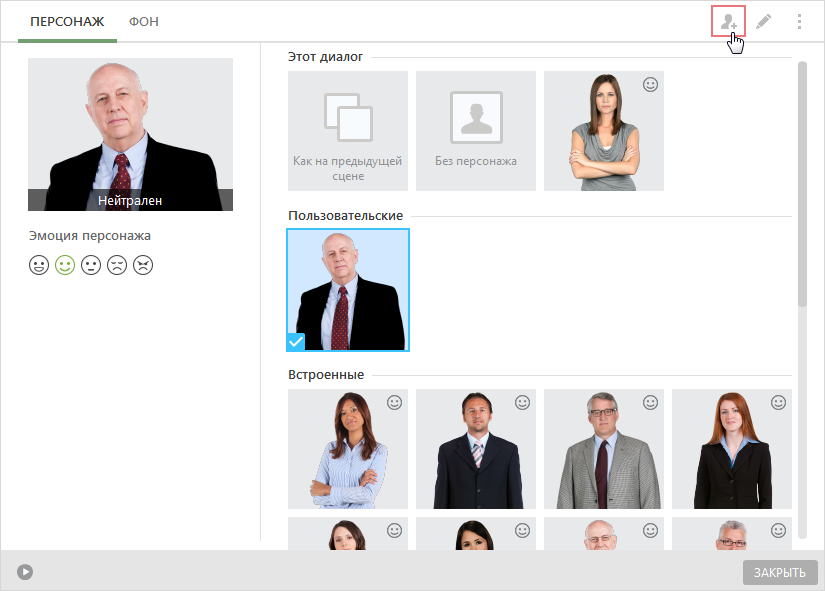
Task: Open emotions smiley on red-haired woman thumbnail
Action: pyautogui.click(x=778, y=403)
